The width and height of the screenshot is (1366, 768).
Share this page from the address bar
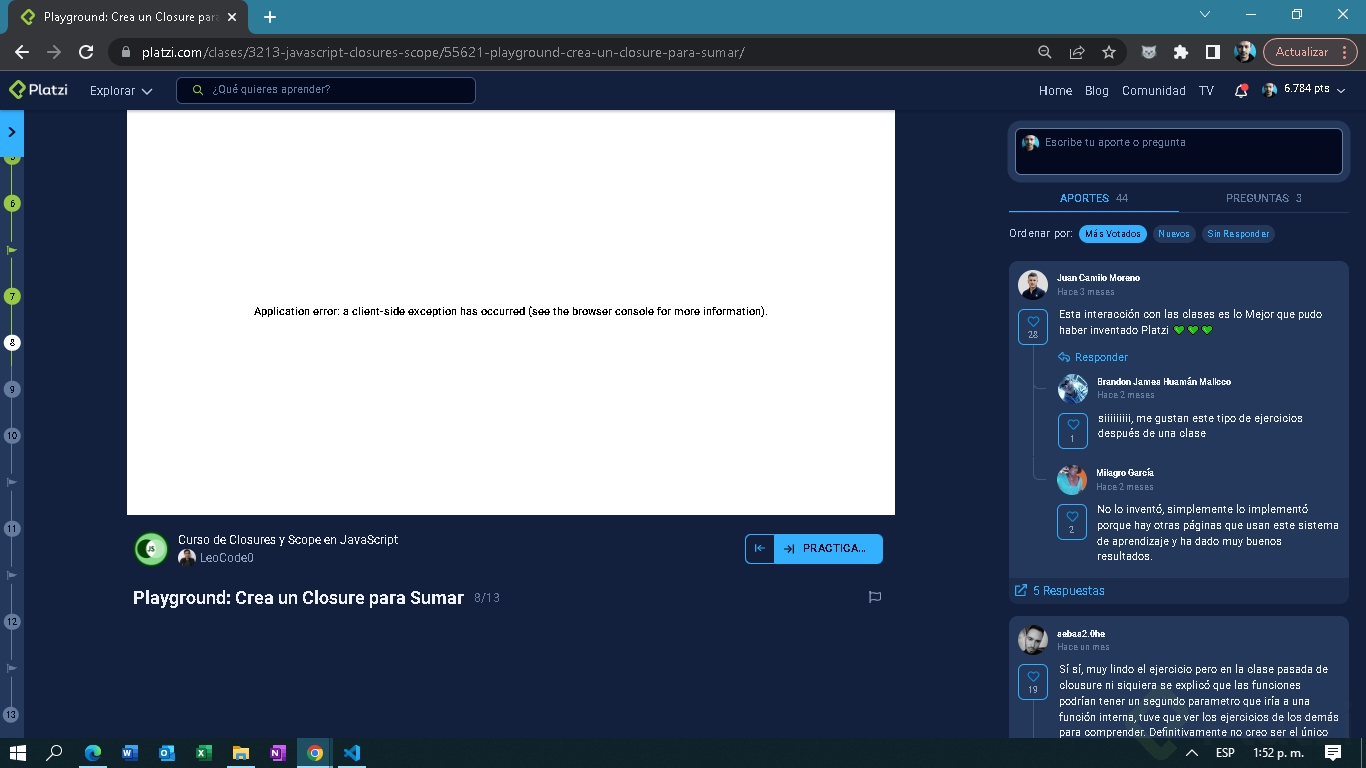click(1077, 52)
